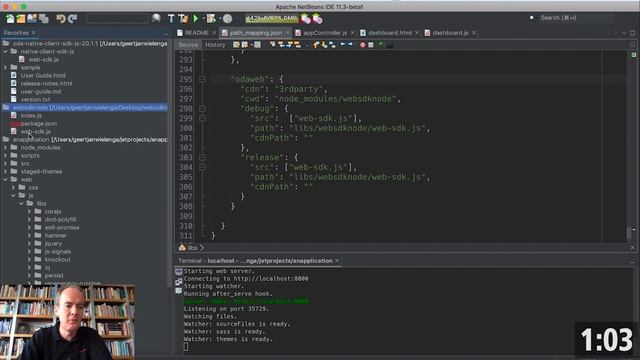Toggle code fold at line 303 "release"
The image size is (640, 360).
(202, 157)
